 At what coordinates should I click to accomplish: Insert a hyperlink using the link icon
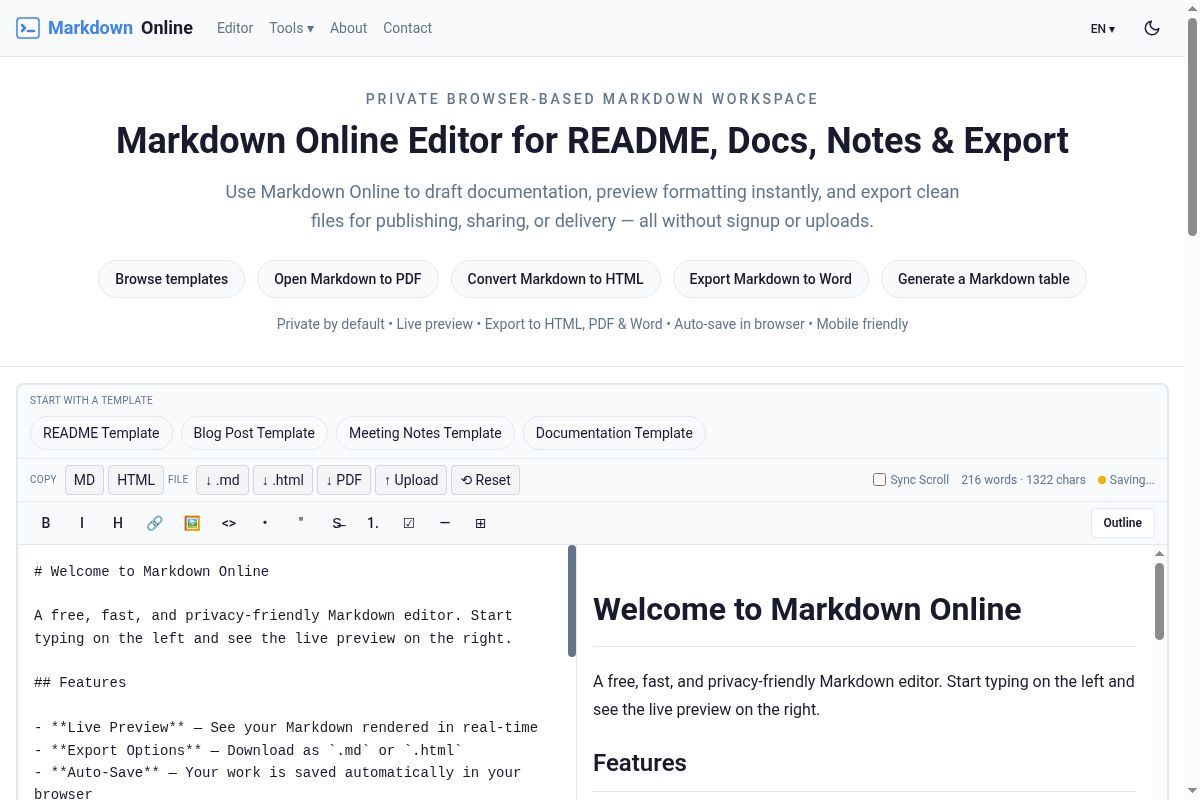(155, 523)
